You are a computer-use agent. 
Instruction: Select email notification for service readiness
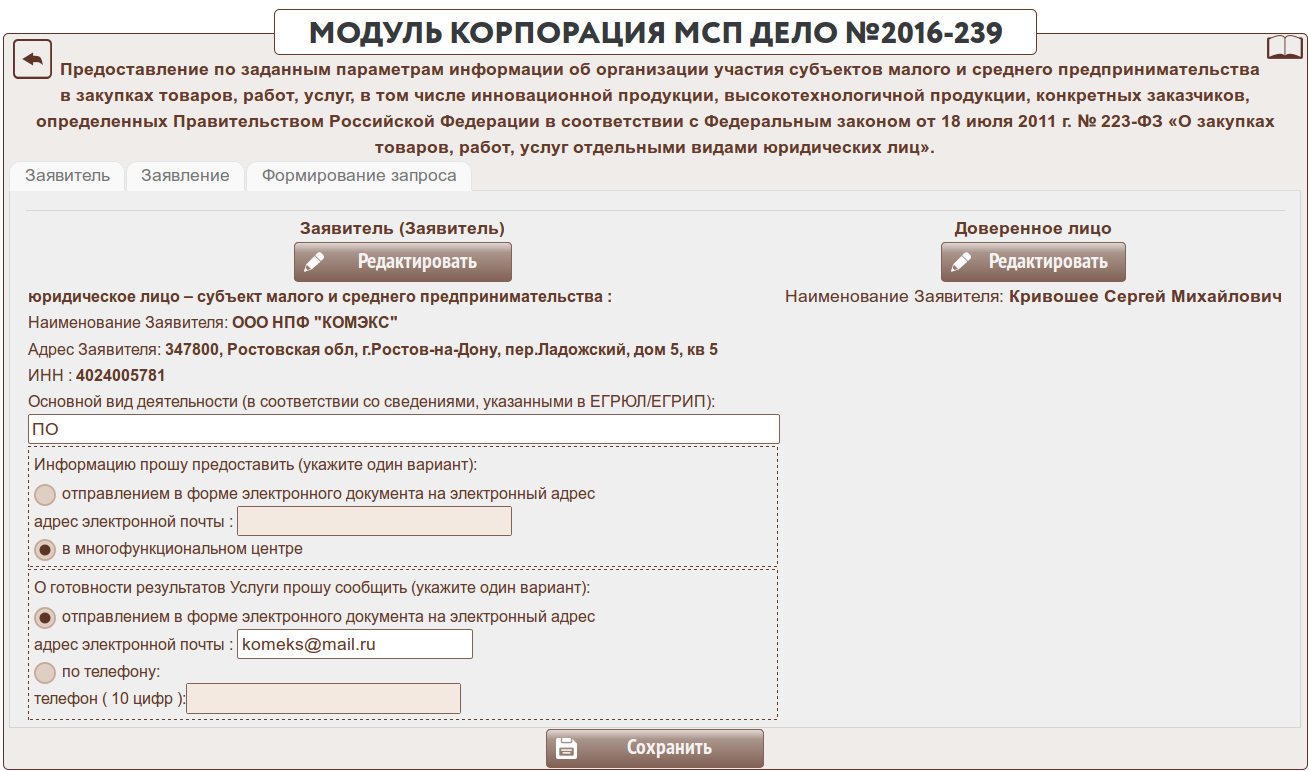[x=45, y=617]
